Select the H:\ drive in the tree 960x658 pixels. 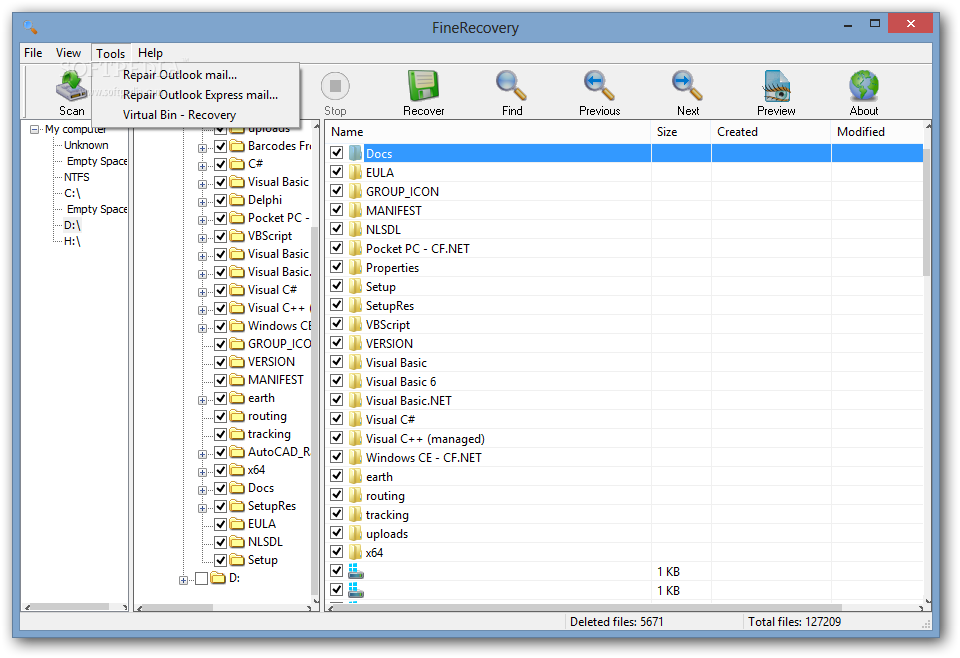[x=72, y=241]
